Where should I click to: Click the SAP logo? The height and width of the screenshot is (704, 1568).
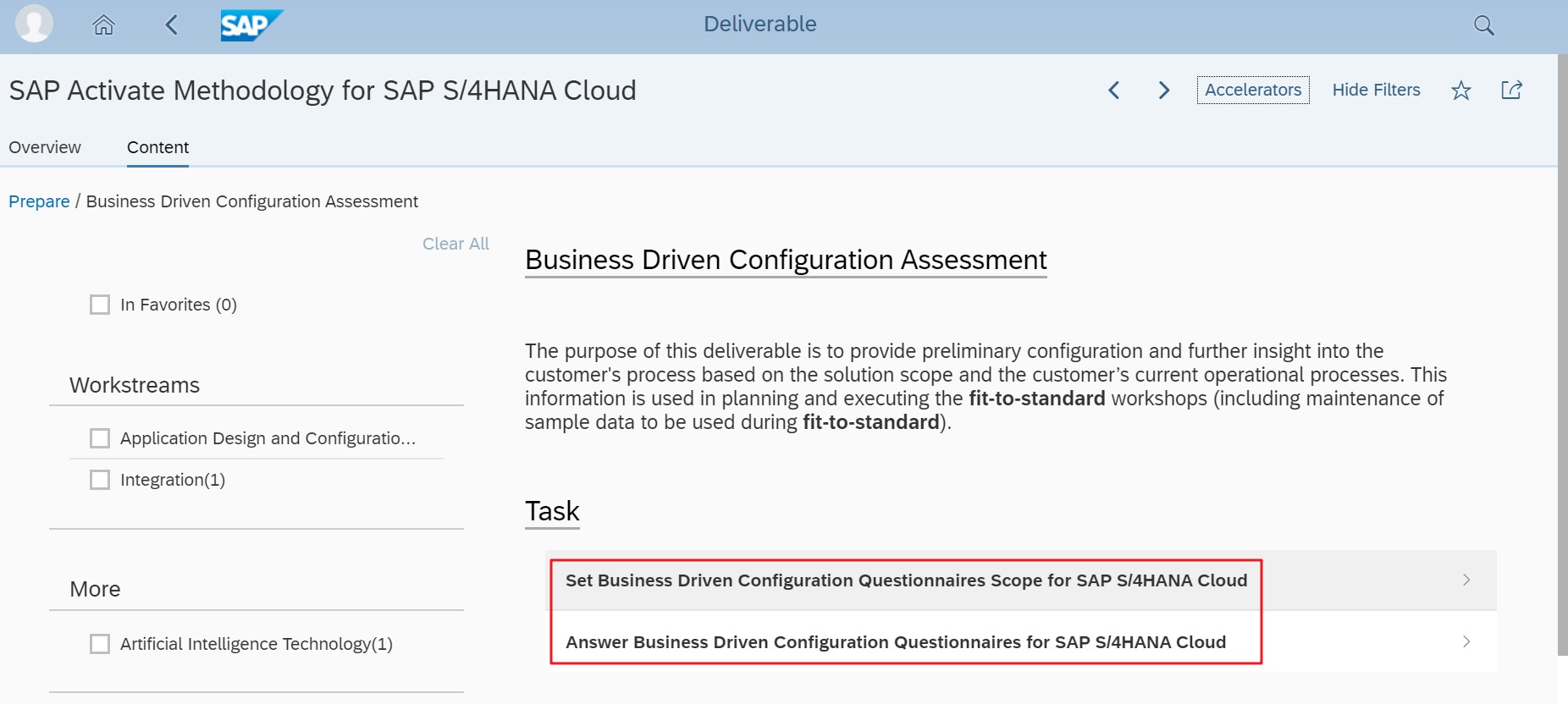point(251,25)
